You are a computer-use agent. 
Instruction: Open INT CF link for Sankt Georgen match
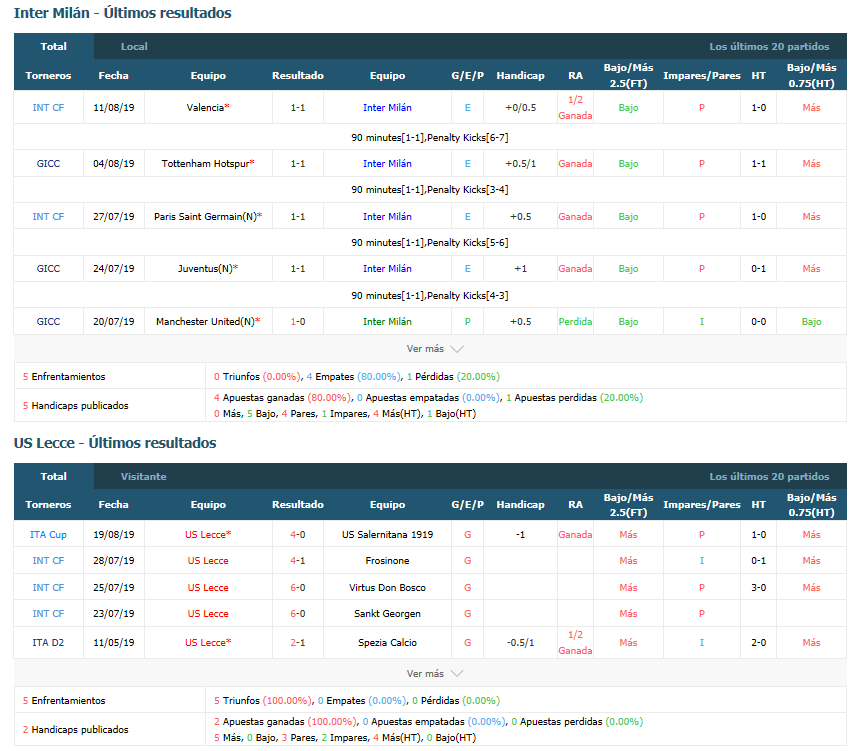coord(48,613)
